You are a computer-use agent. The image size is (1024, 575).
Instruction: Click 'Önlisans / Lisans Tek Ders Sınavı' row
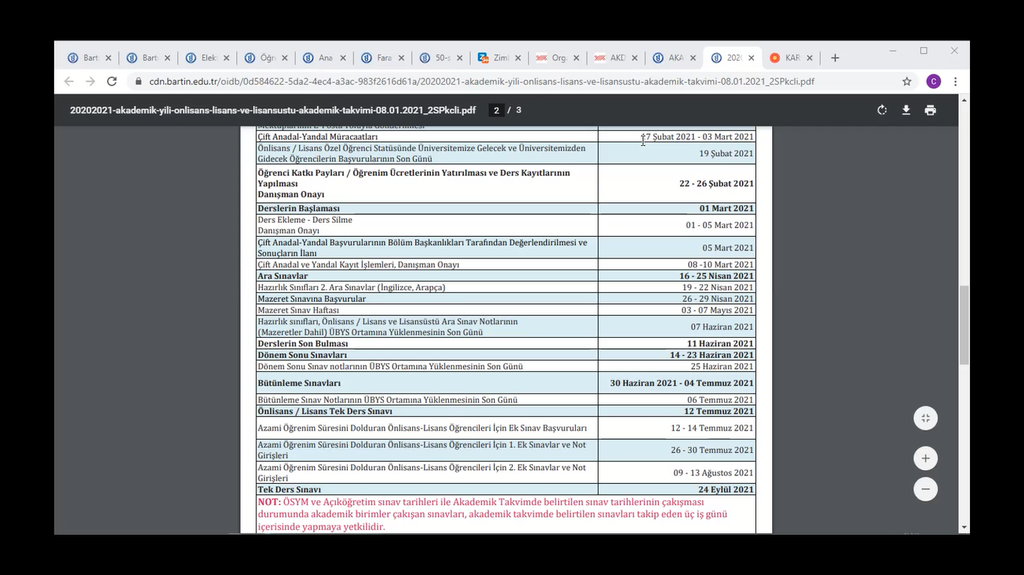325,412
